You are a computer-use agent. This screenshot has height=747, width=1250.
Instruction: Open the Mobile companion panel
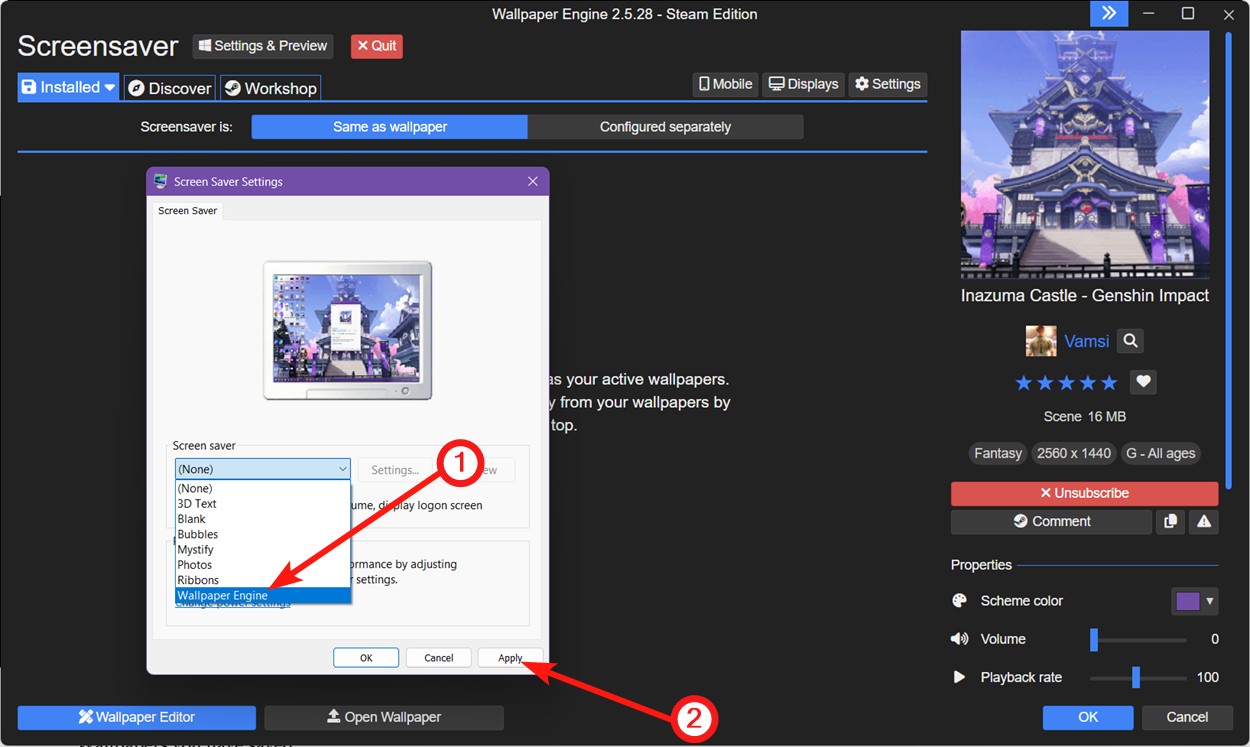pos(724,84)
